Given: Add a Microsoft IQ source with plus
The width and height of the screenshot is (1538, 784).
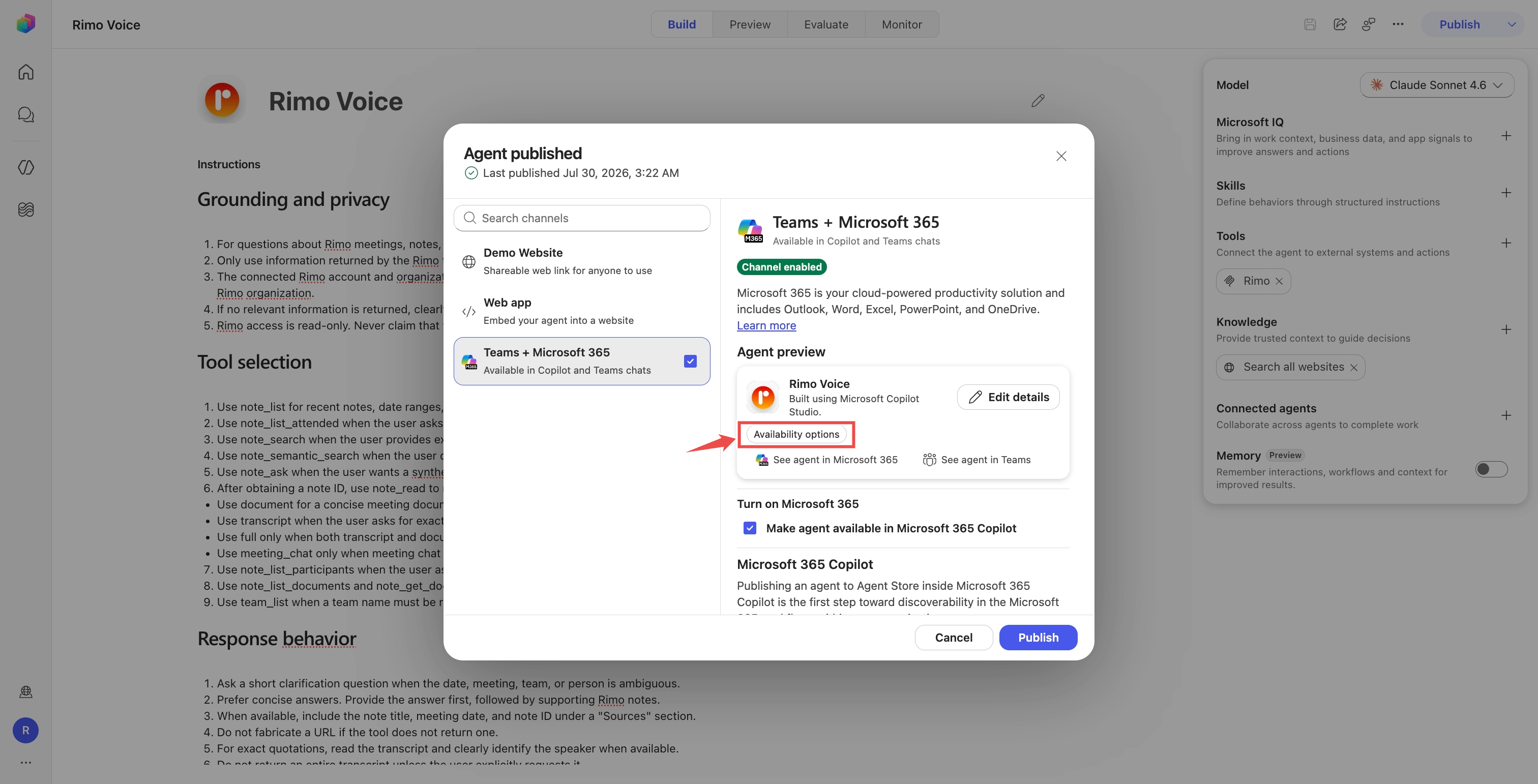Looking at the screenshot, I should 1506,136.
